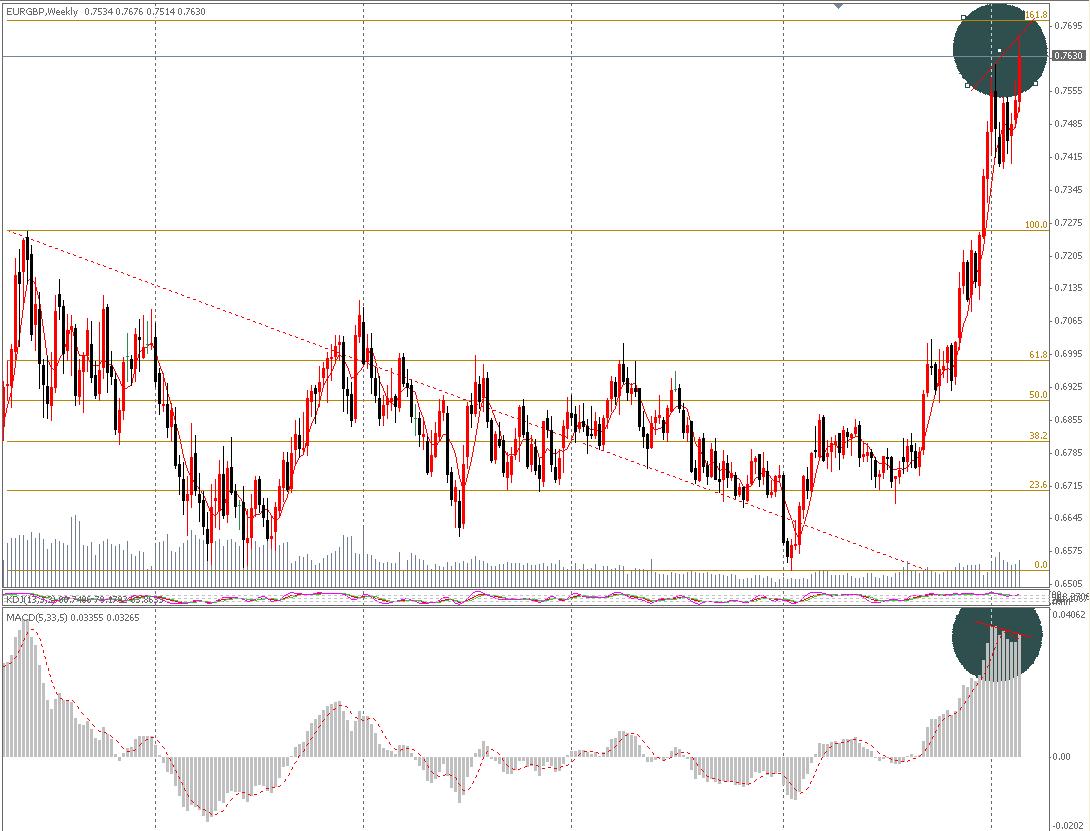Click the "EURGBP,Weekly" chart title
The width and height of the screenshot is (1090, 831).
pyautogui.click(x=42, y=12)
